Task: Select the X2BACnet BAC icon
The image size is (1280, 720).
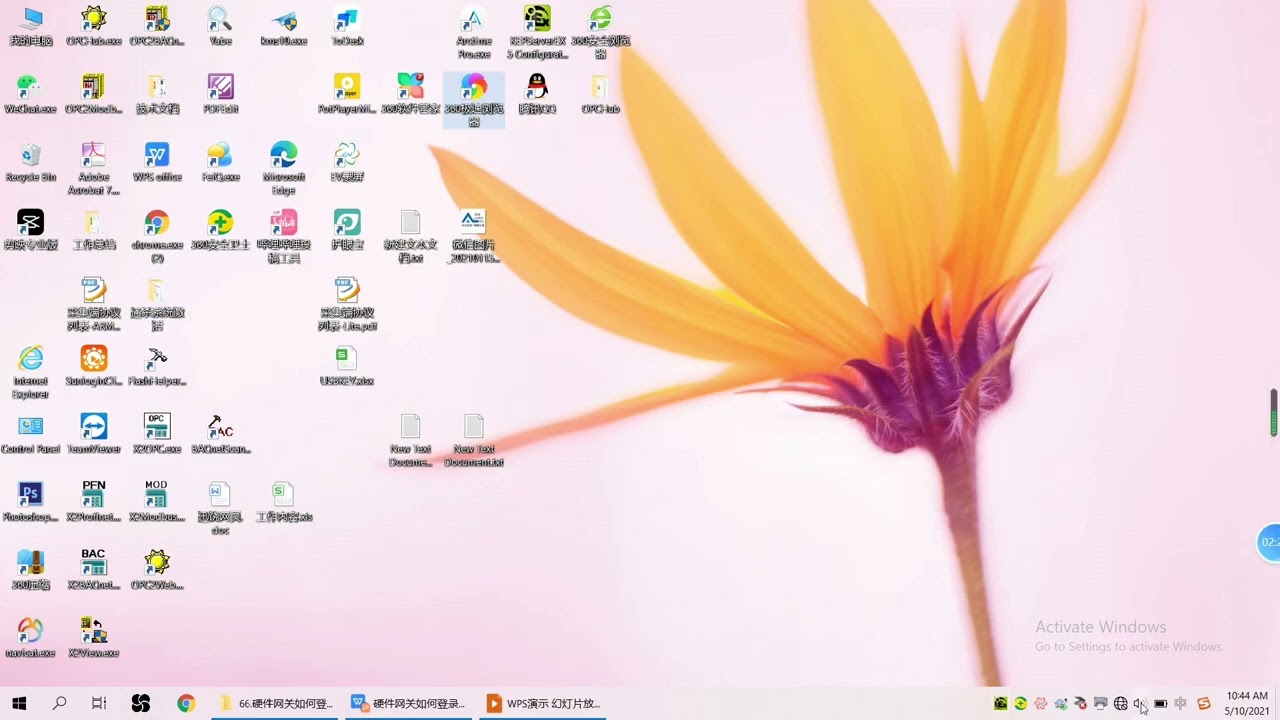Action: click(93, 570)
